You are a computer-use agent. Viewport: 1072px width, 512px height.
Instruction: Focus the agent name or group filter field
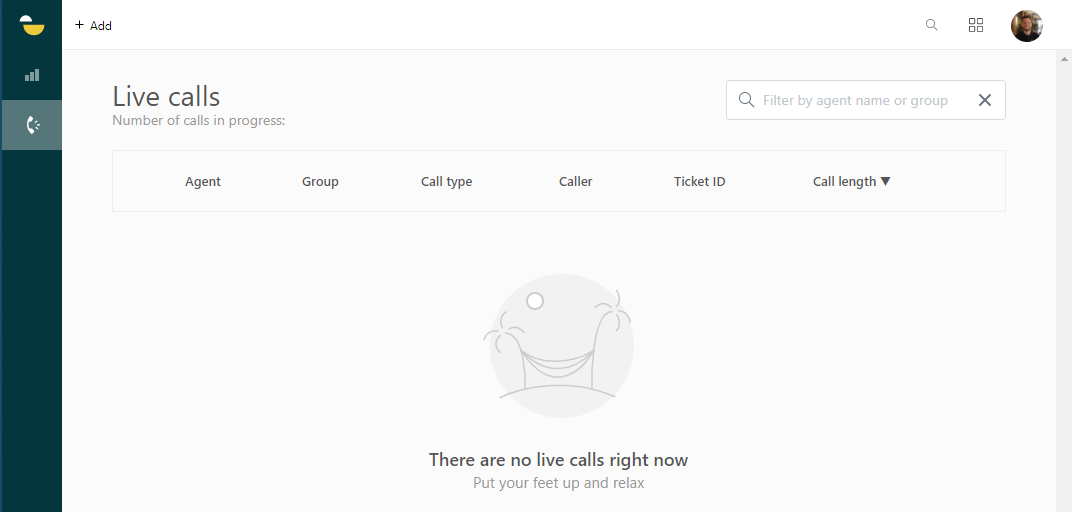click(855, 100)
